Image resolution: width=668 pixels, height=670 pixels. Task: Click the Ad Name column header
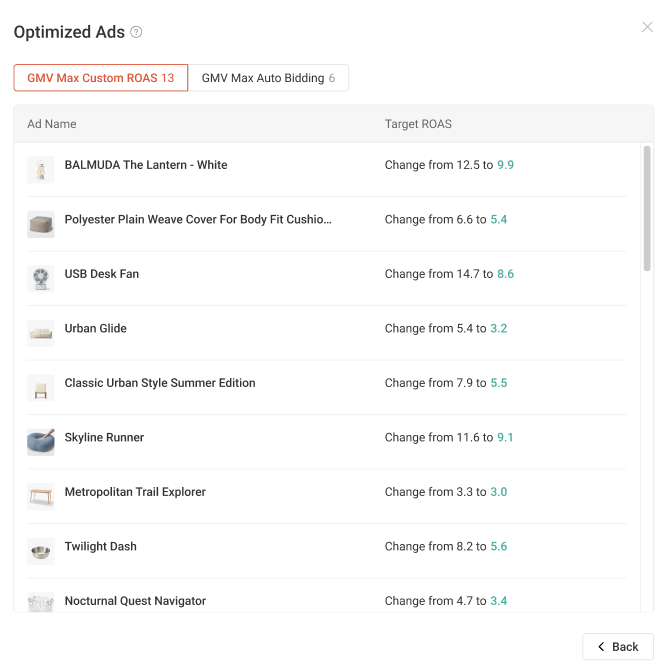[x=52, y=124]
